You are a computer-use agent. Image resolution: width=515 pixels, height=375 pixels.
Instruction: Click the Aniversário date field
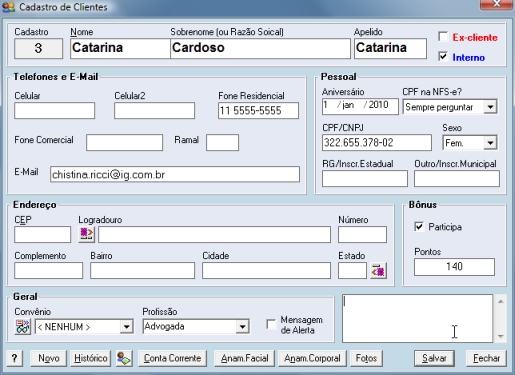pyautogui.click(x=360, y=106)
